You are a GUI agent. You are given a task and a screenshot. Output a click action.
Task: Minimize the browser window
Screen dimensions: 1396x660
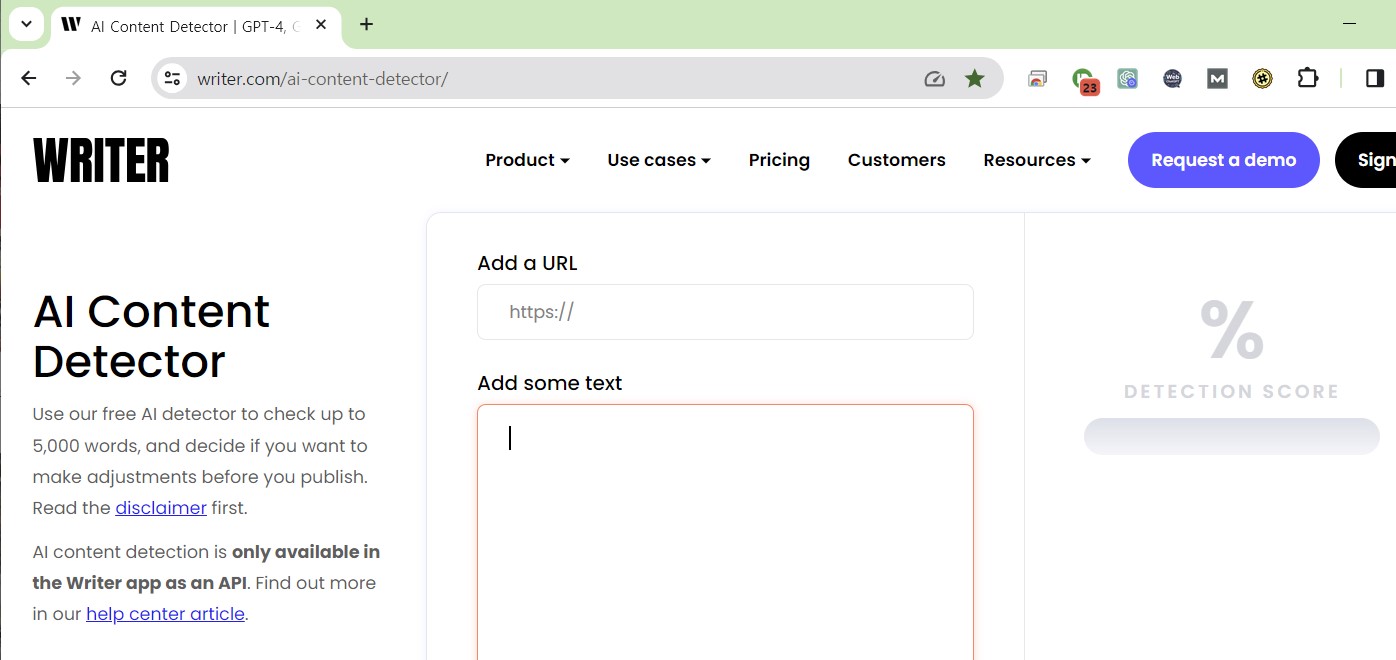(x=1350, y=22)
